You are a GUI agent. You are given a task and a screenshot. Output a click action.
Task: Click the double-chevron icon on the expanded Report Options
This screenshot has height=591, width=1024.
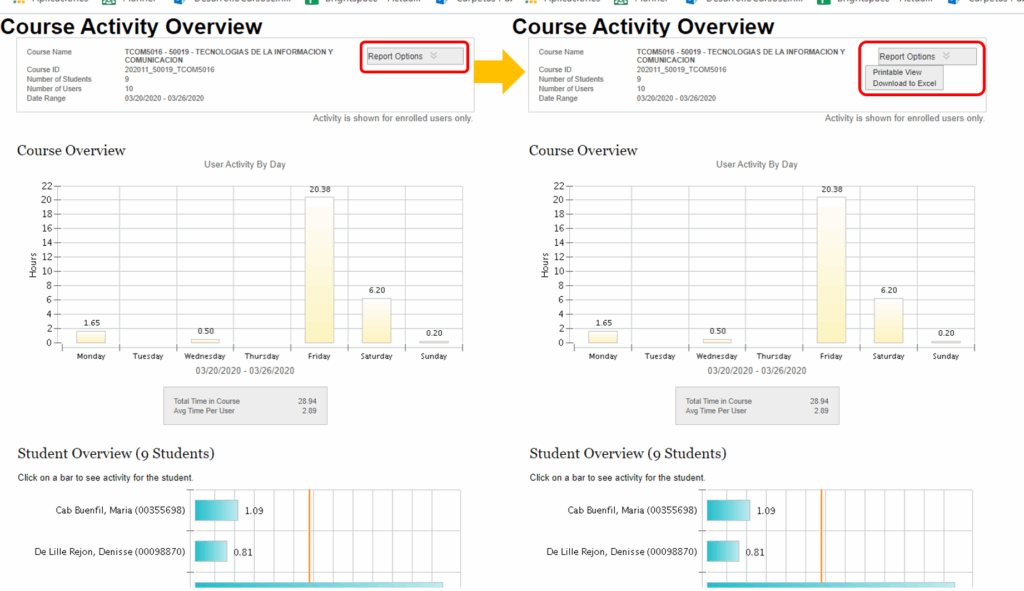click(x=945, y=57)
